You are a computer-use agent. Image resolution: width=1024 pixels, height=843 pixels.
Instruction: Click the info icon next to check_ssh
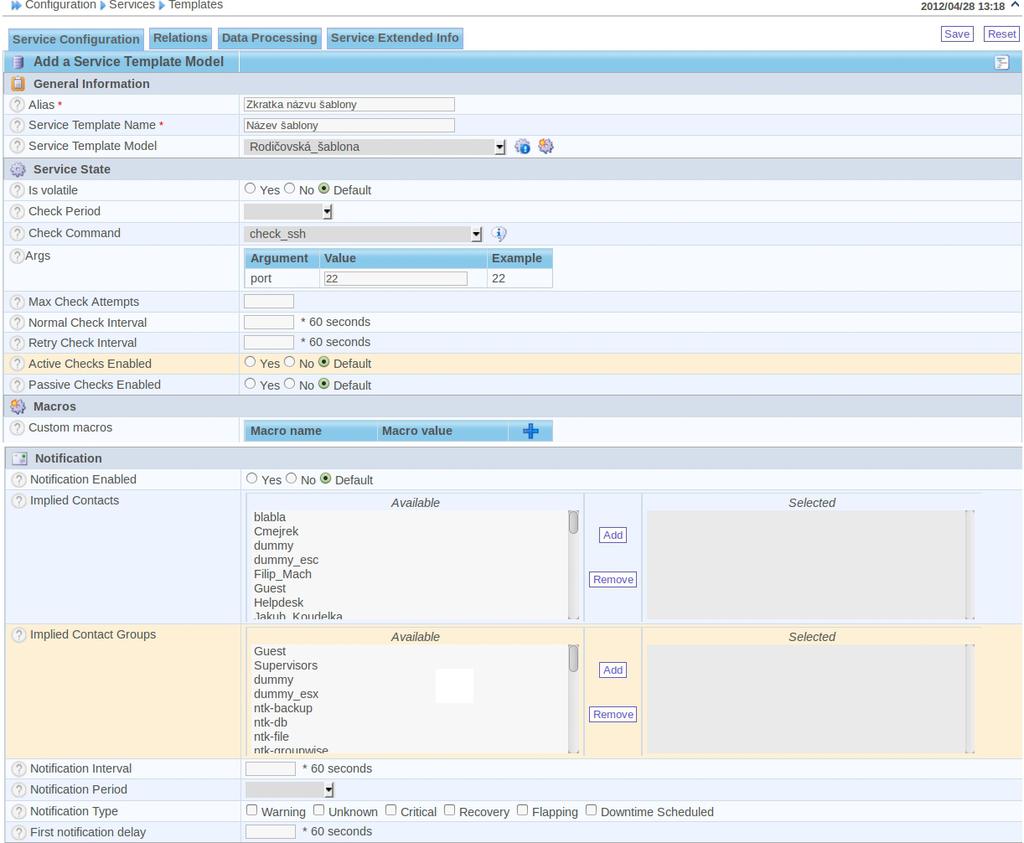pos(499,234)
